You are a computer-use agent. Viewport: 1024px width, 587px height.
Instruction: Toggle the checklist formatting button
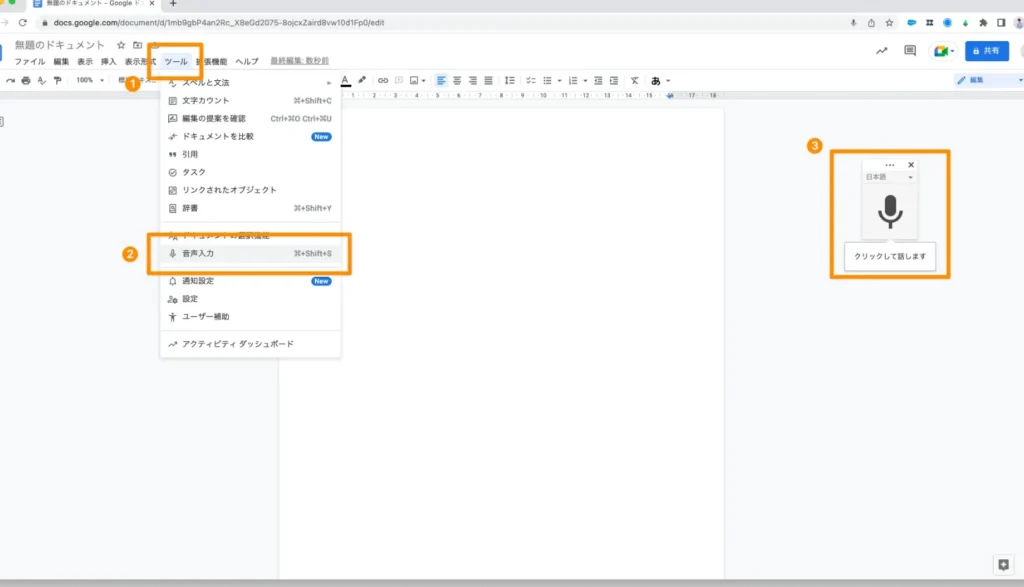click(531, 80)
